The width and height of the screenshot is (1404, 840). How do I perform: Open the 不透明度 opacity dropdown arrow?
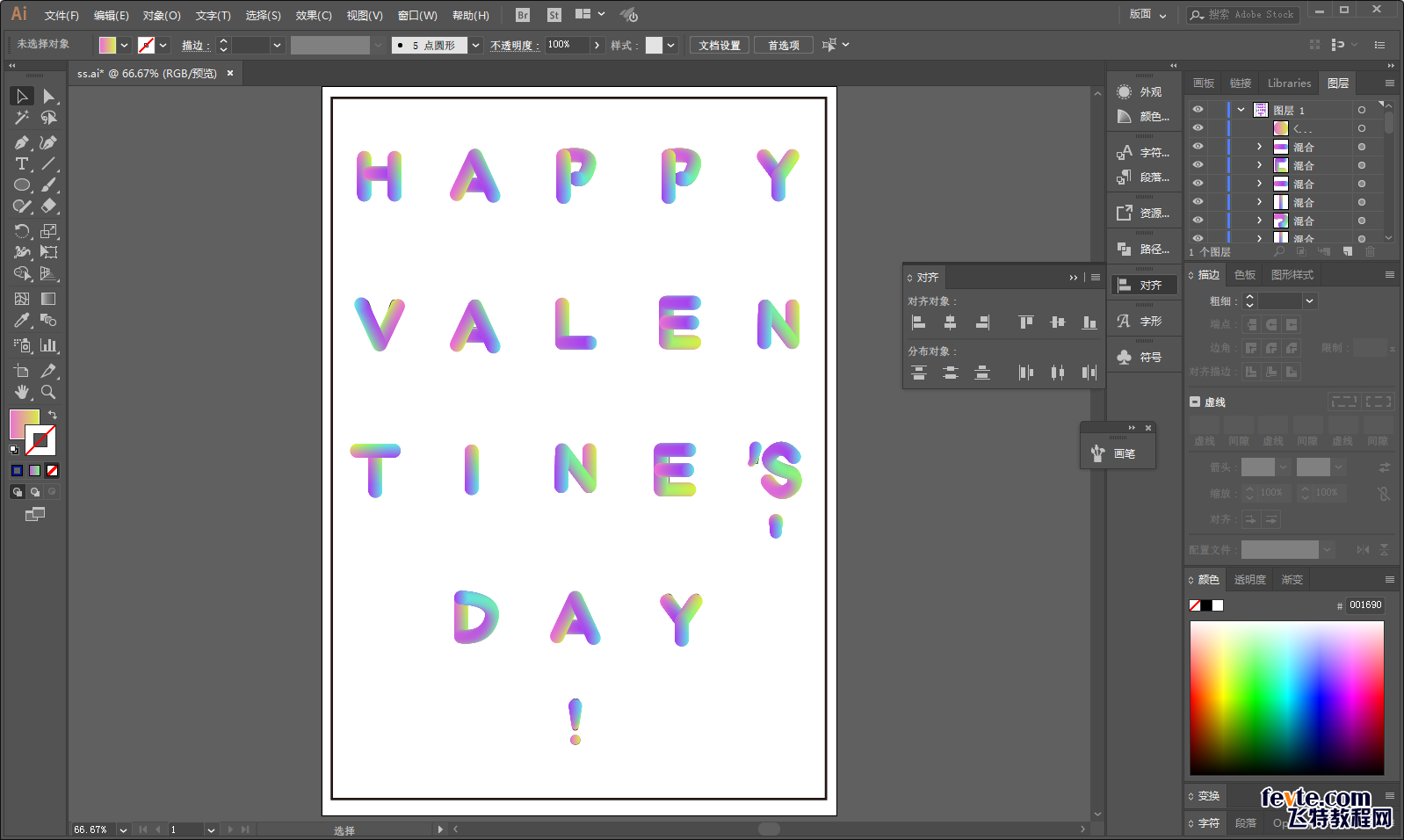click(597, 45)
